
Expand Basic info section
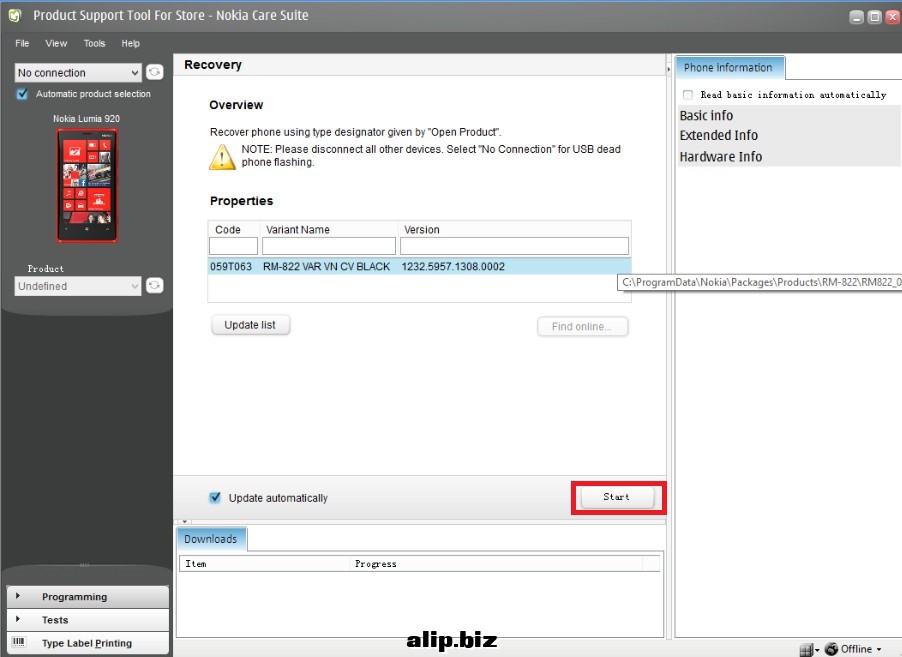click(x=706, y=116)
